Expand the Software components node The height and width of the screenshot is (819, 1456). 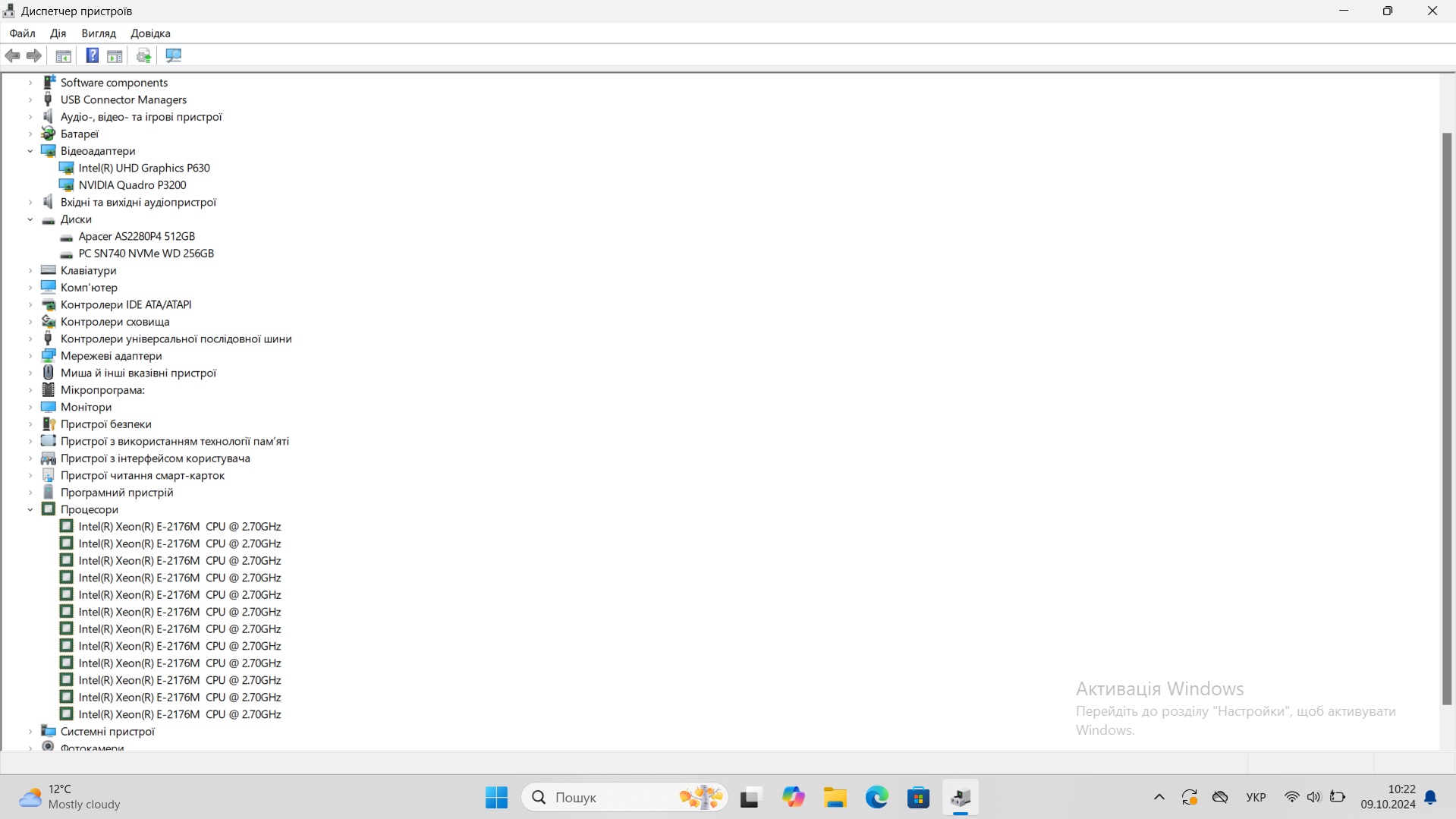click(30, 83)
